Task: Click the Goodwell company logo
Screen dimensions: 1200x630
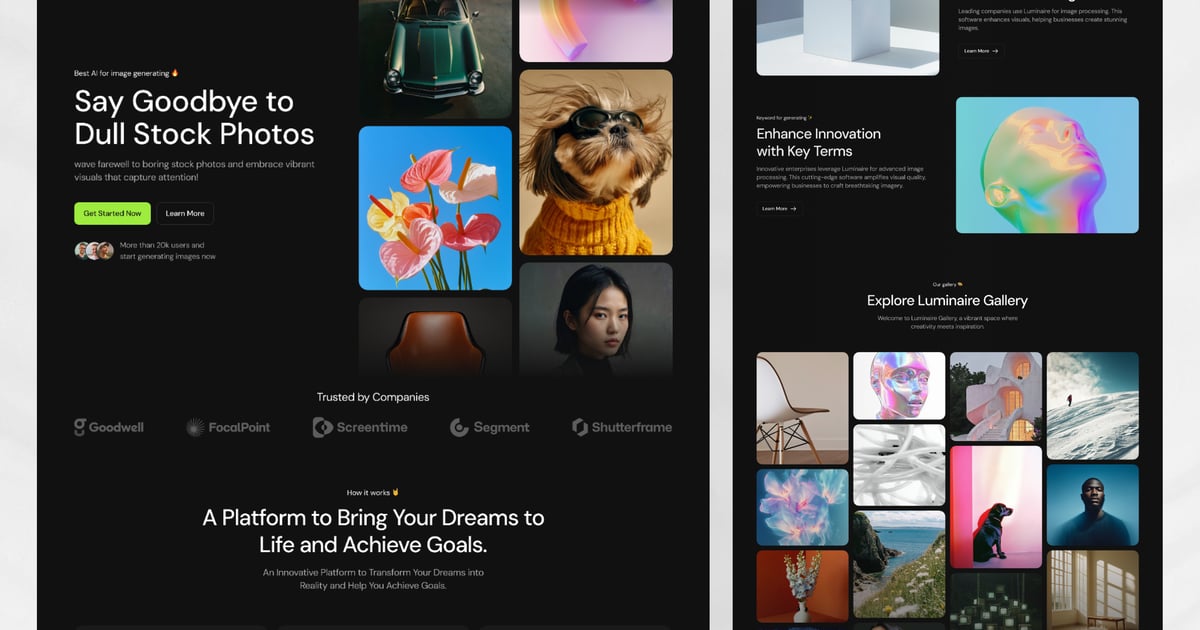Action: pos(109,427)
